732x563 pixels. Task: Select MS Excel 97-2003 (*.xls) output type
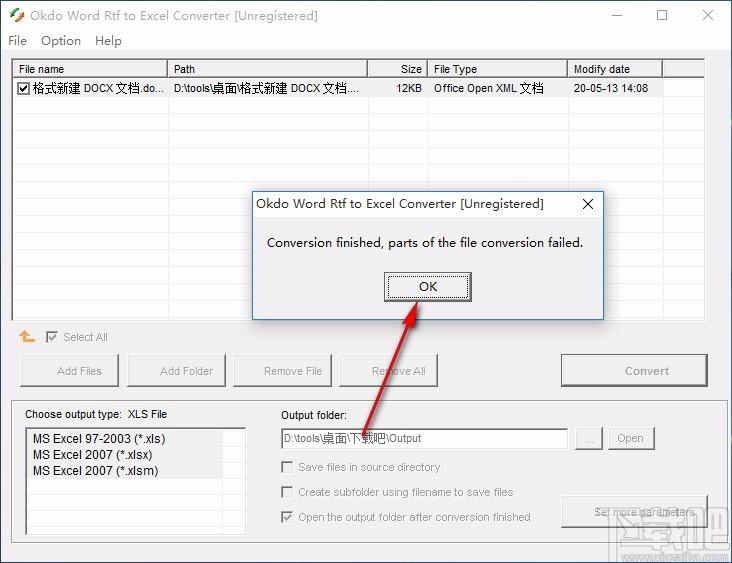(x=99, y=439)
